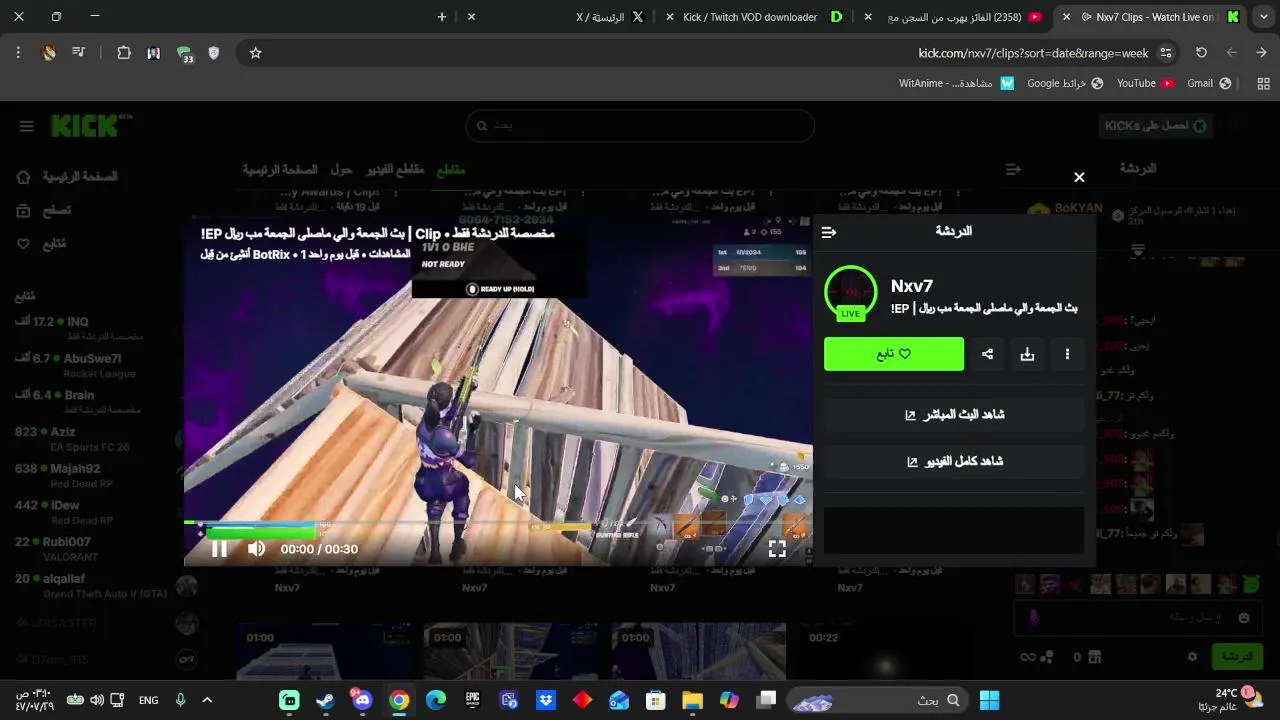
Task: Open the 00:22 clip thumbnail
Action: [886, 651]
